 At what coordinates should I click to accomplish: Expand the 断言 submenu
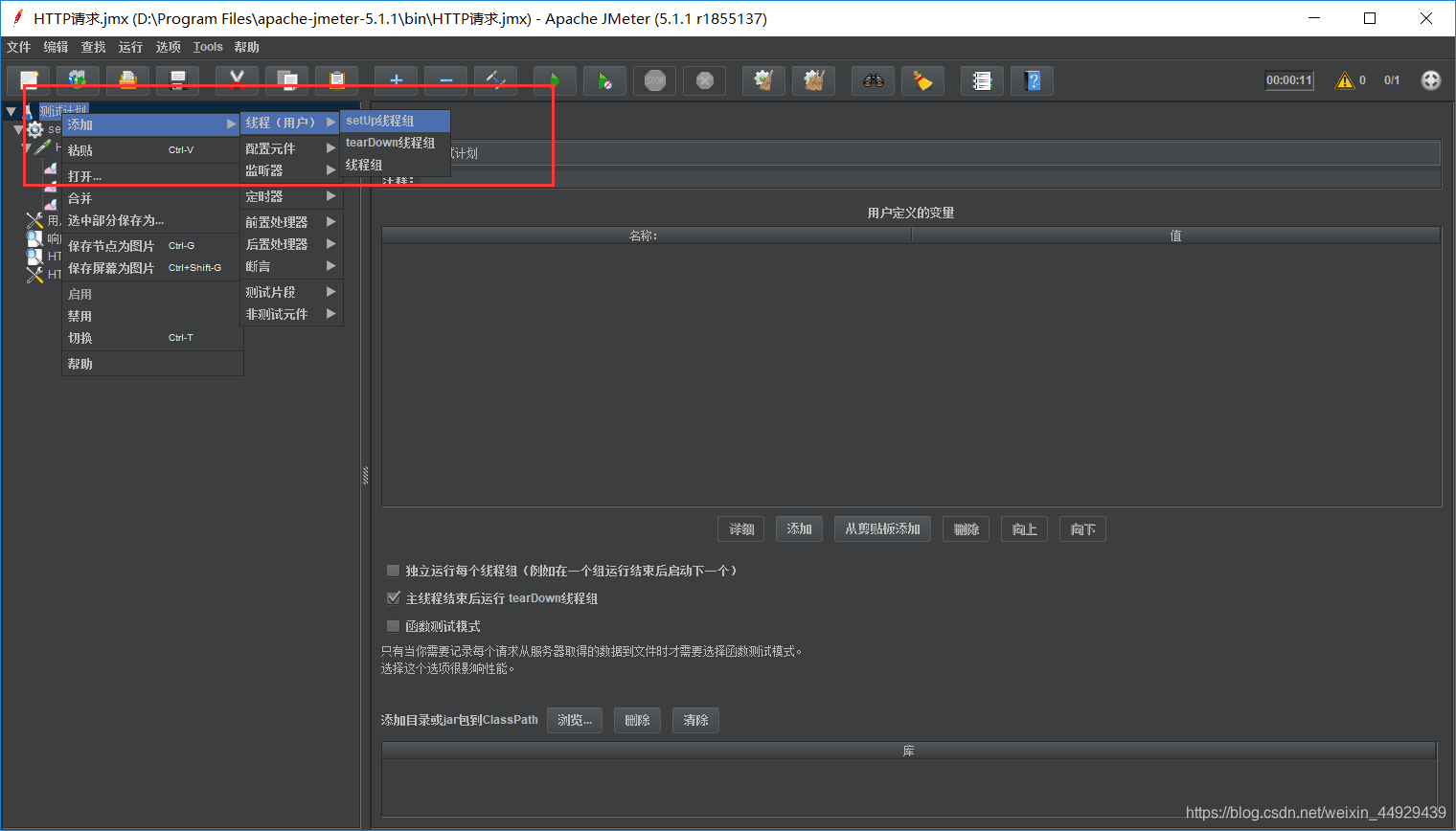click(x=290, y=266)
